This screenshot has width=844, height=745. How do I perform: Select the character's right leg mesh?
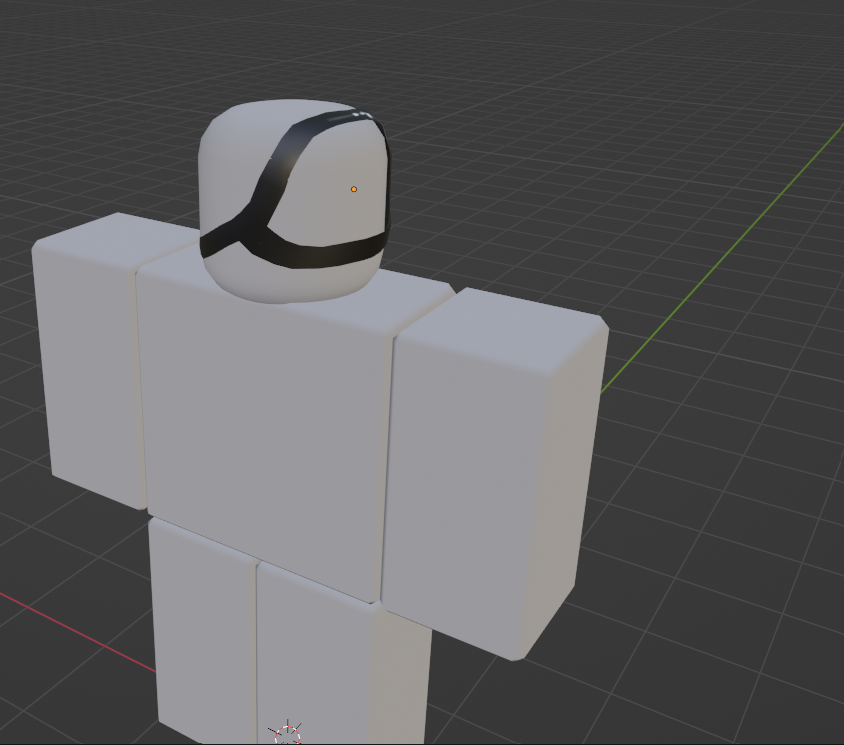tap(200, 650)
